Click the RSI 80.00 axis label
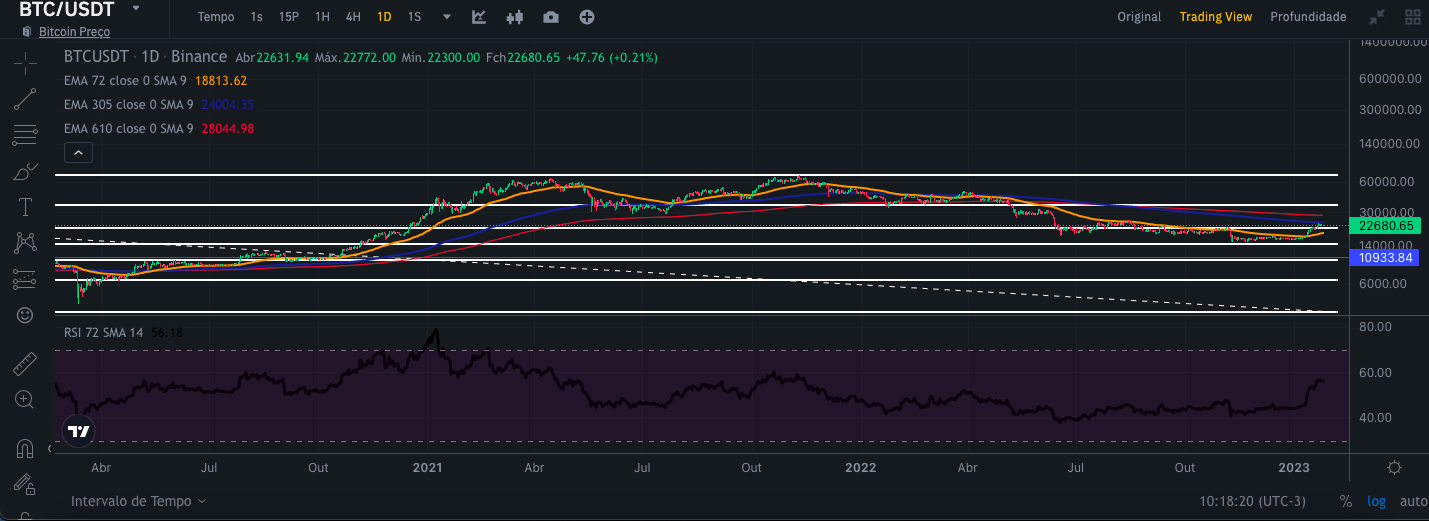This screenshot has width=1429, height=521. tap(1376, 327)
